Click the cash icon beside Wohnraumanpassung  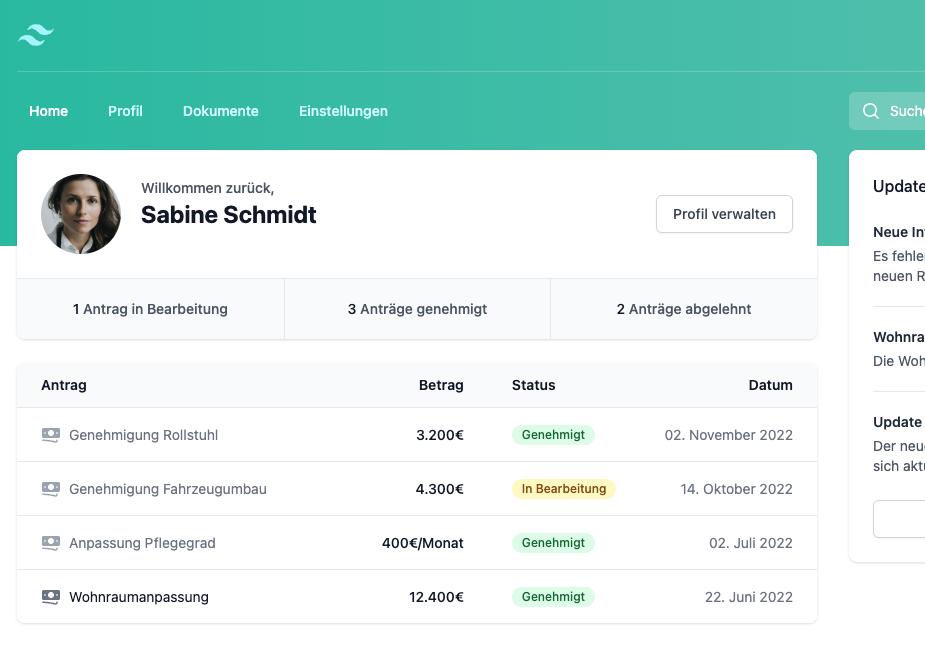(51, 597)
